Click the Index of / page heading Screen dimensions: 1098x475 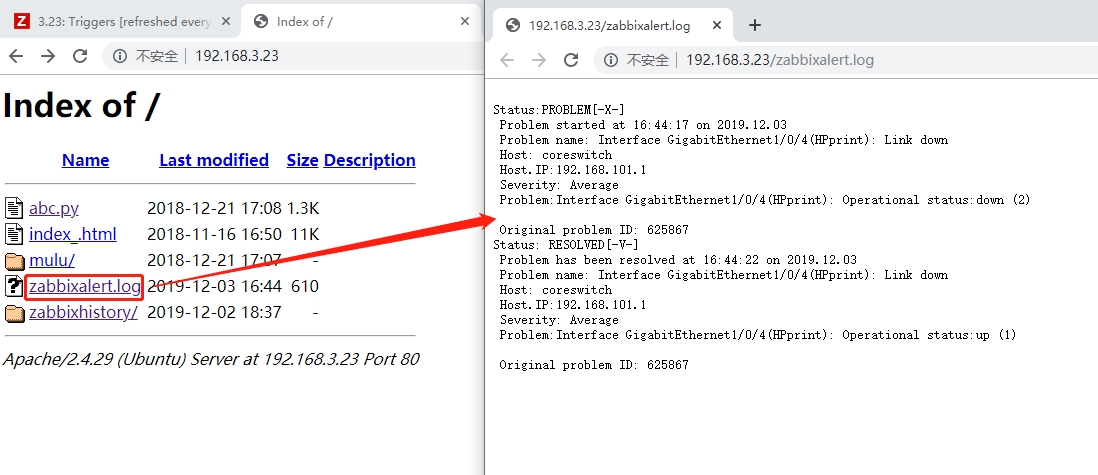[x=81, y=106]
